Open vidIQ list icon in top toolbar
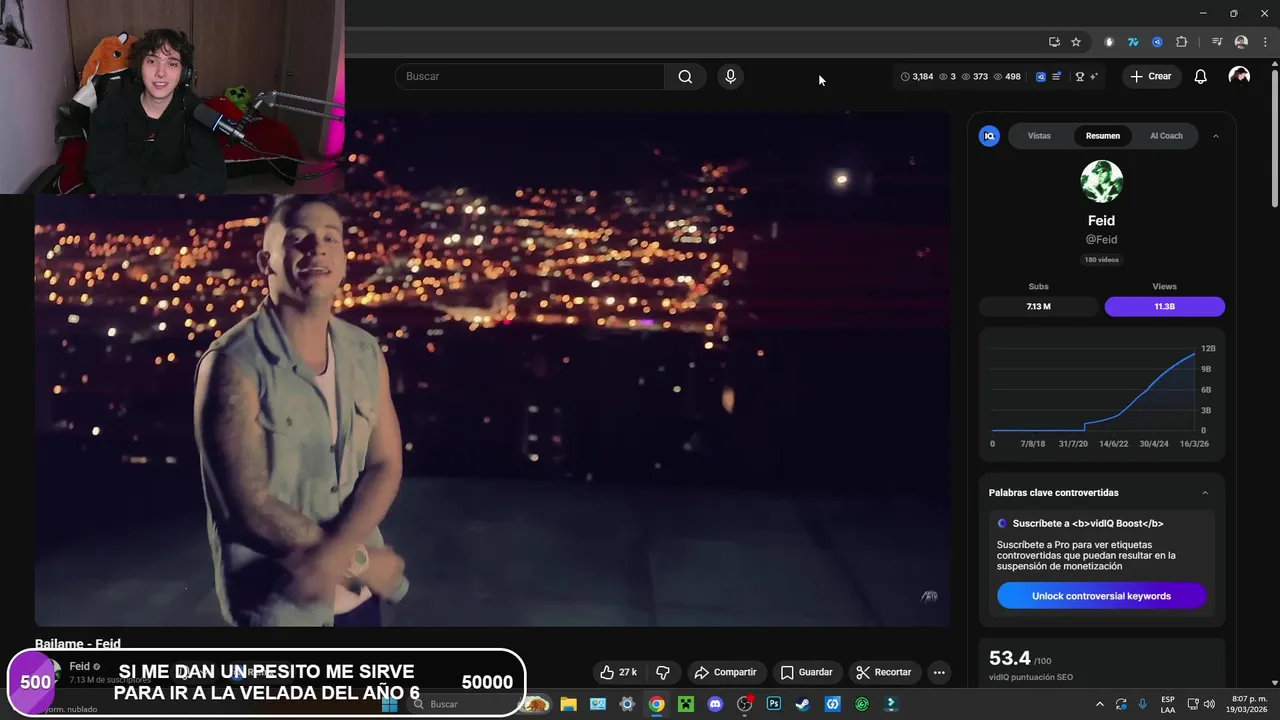1280x720 pixels. point(1056,76)
